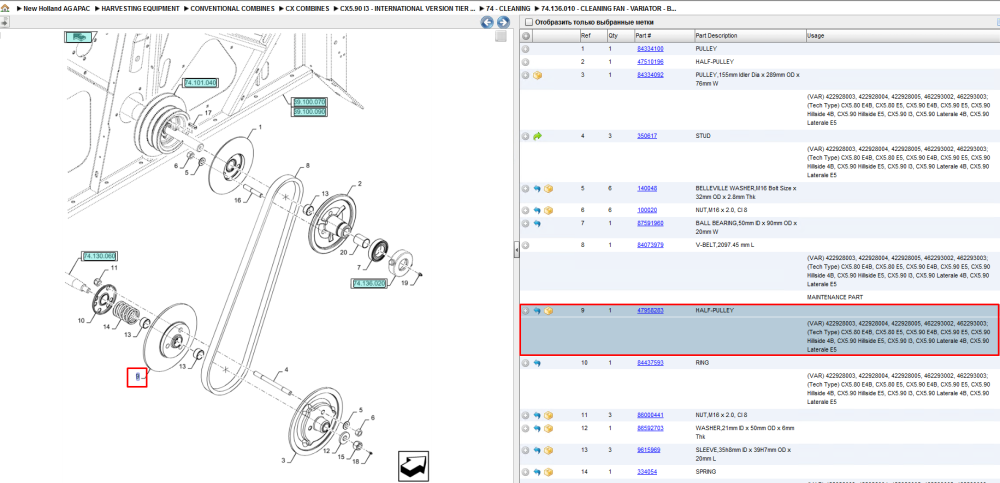The image size is (1000, 483).
Task: Open part number 87591960 link
Action: pyautogui.click(x=650, y=223)
